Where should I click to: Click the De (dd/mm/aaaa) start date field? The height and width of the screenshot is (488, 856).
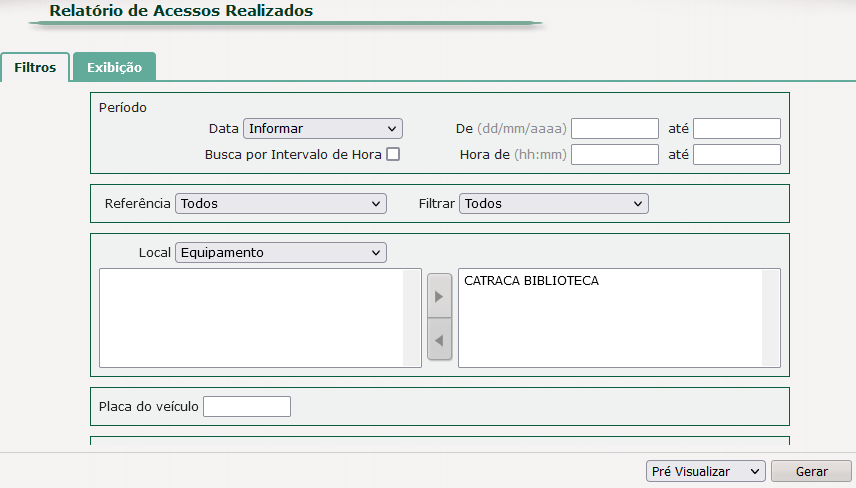[615, 129]
